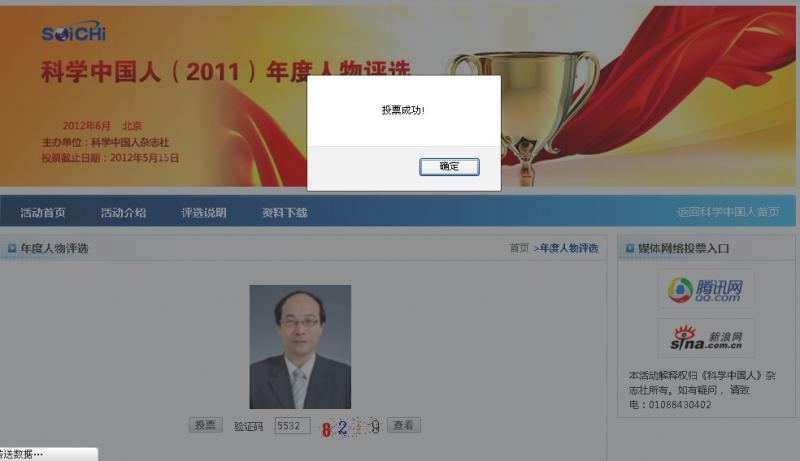The width and height of the screenshot is (800, 461).
Task: Confirm the dialog with the 确定 button
Action: tap(449, 166)
